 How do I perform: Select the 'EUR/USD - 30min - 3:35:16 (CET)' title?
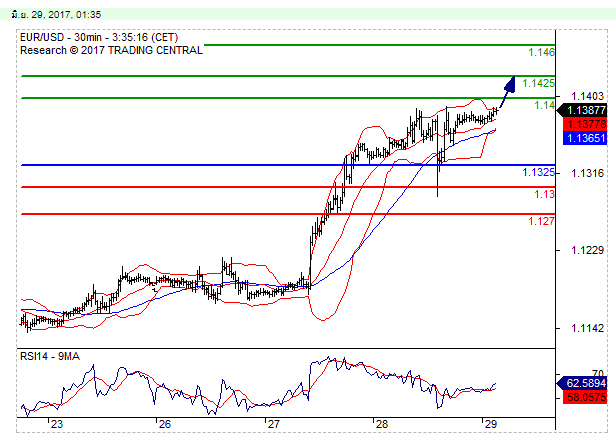coord(99,37)
